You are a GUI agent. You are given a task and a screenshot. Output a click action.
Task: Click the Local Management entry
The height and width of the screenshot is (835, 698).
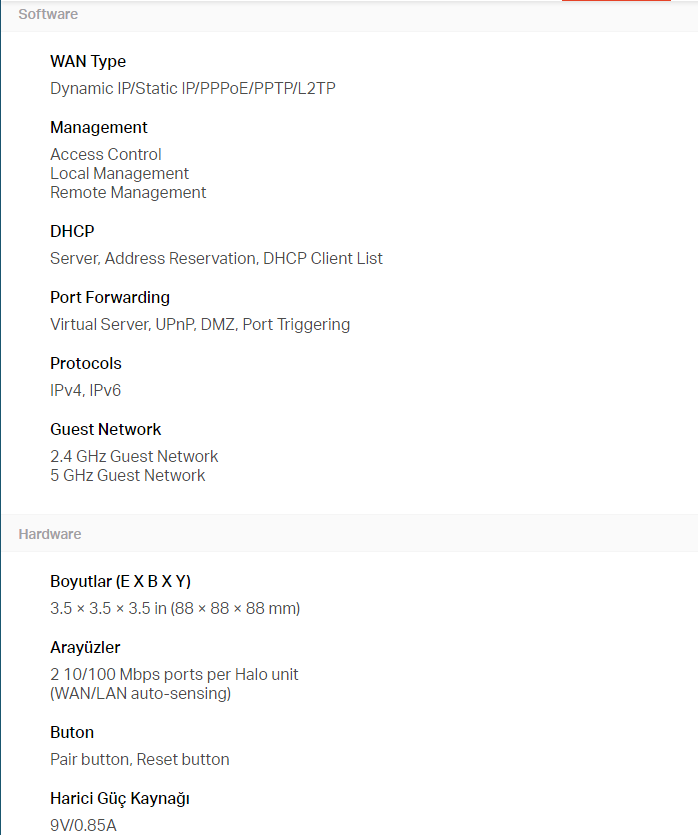[119, 173]
